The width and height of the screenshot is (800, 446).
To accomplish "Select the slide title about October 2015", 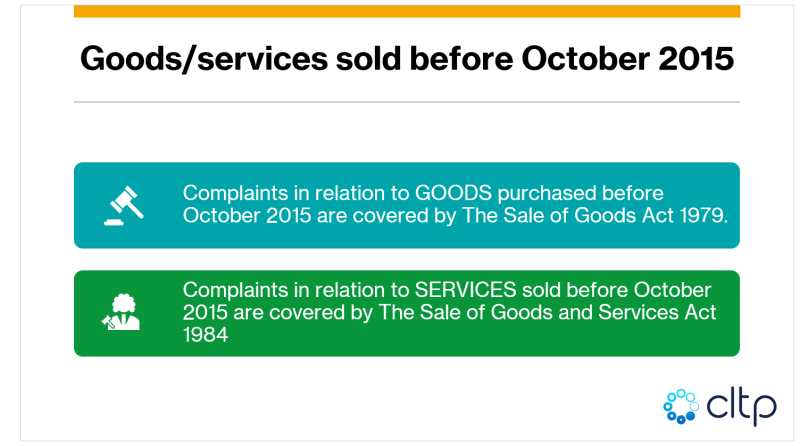I will point(407,58).
